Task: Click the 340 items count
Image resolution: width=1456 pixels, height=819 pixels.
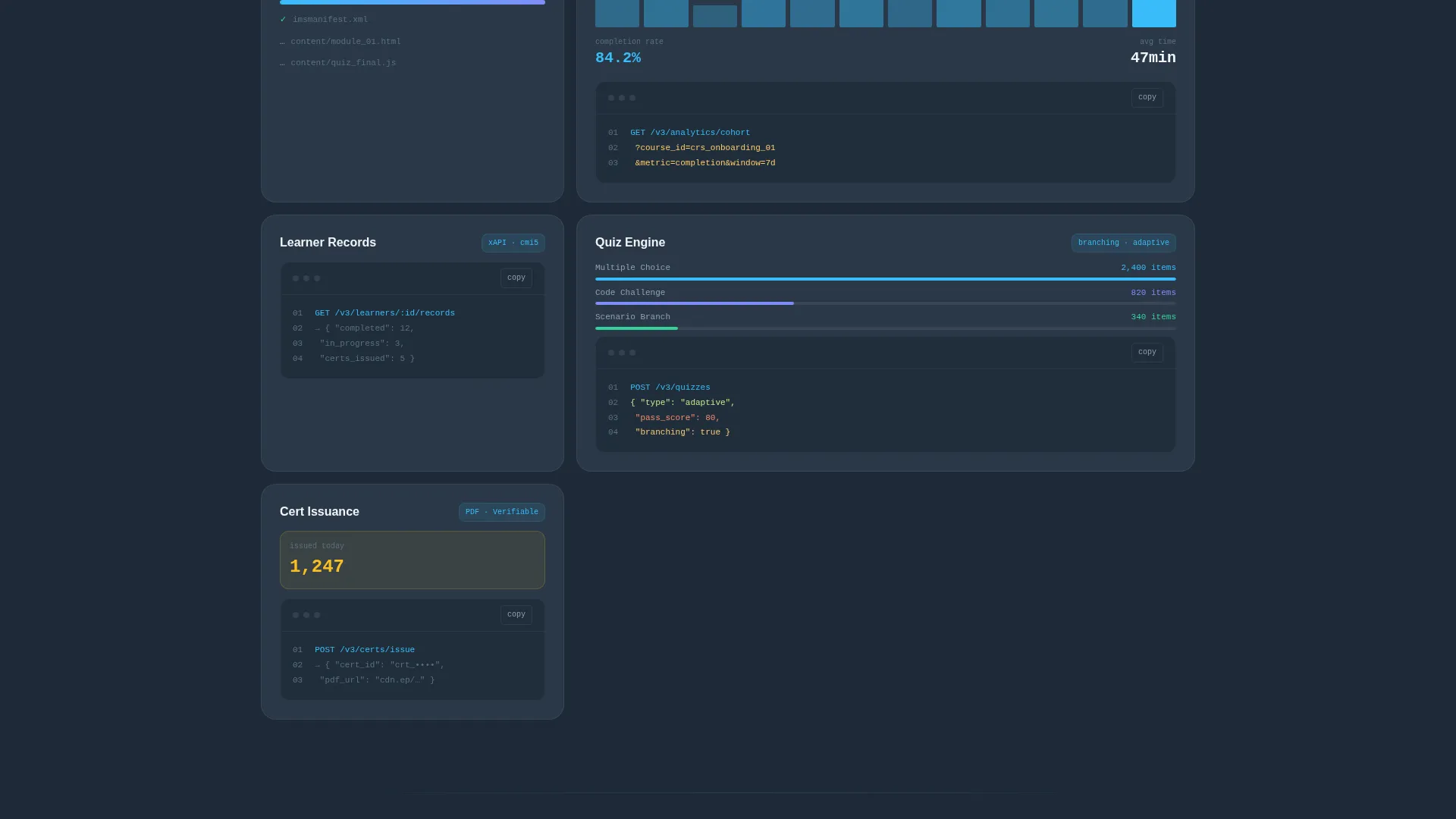Action: point(1153,317)
